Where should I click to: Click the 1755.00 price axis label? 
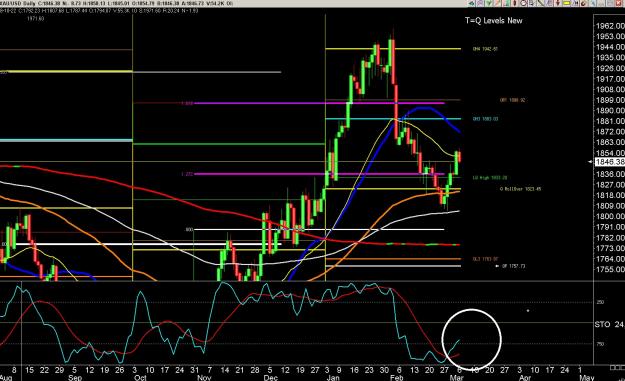pyautogui.click(x=610, y=269)
